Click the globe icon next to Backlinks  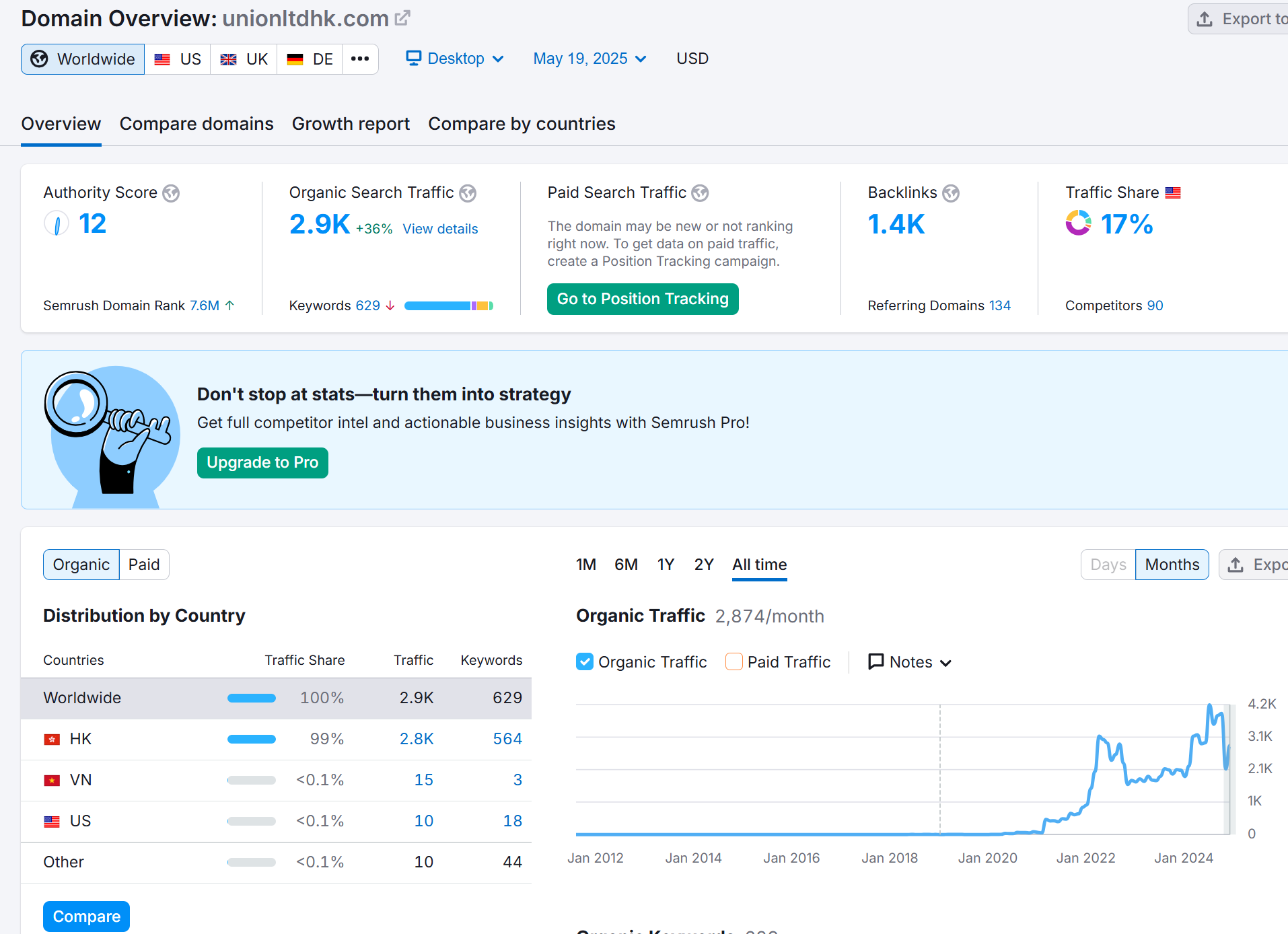click(950, 193)
